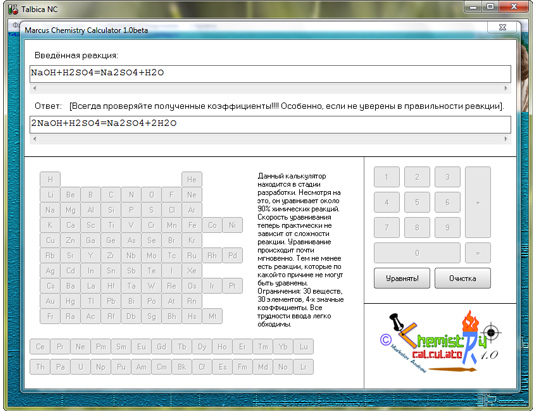Click the digit 5 keypad button
The width and height of the screenshot is (536, 411).
click(417, 202)
